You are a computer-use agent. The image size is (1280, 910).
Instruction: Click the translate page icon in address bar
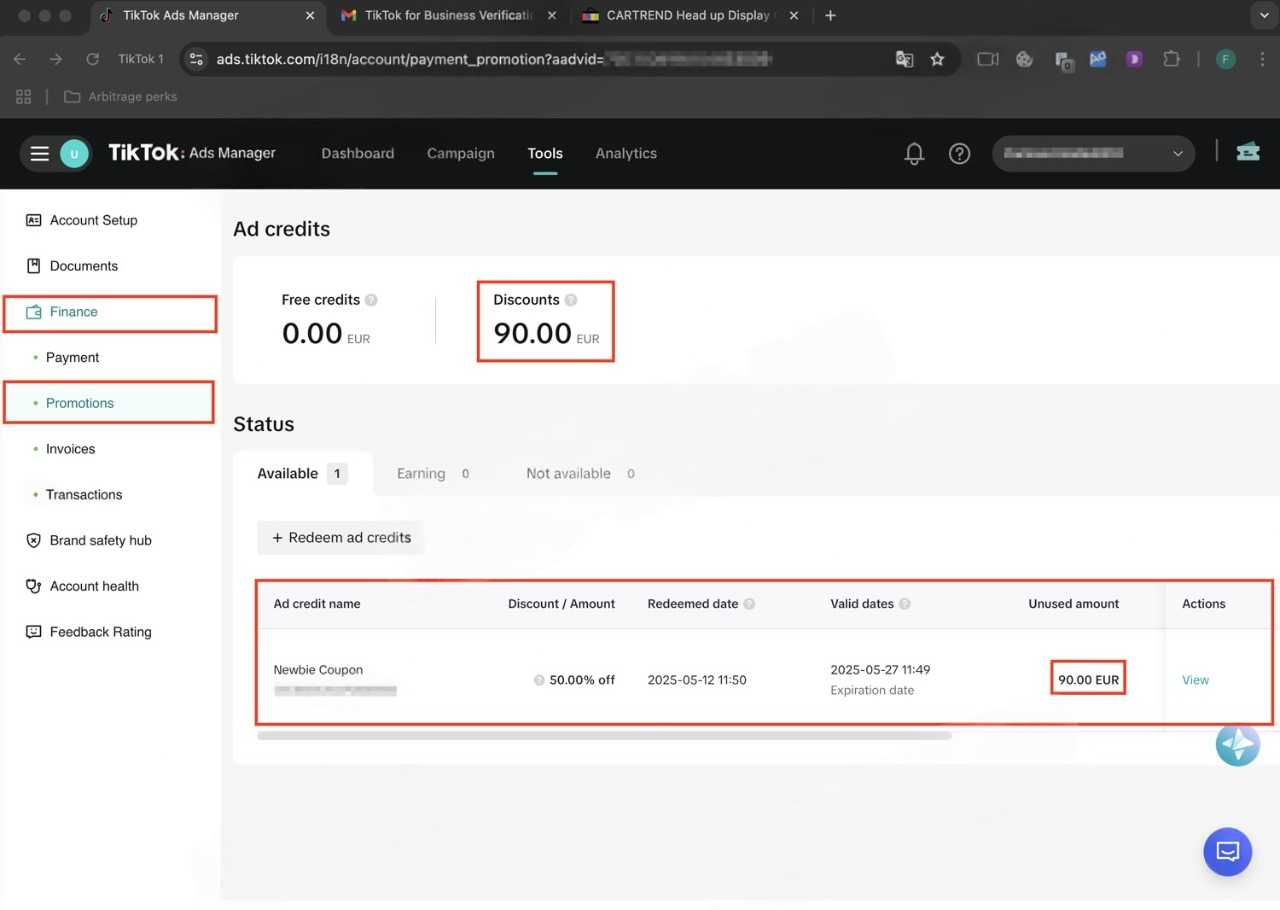(x=904, y=59)
